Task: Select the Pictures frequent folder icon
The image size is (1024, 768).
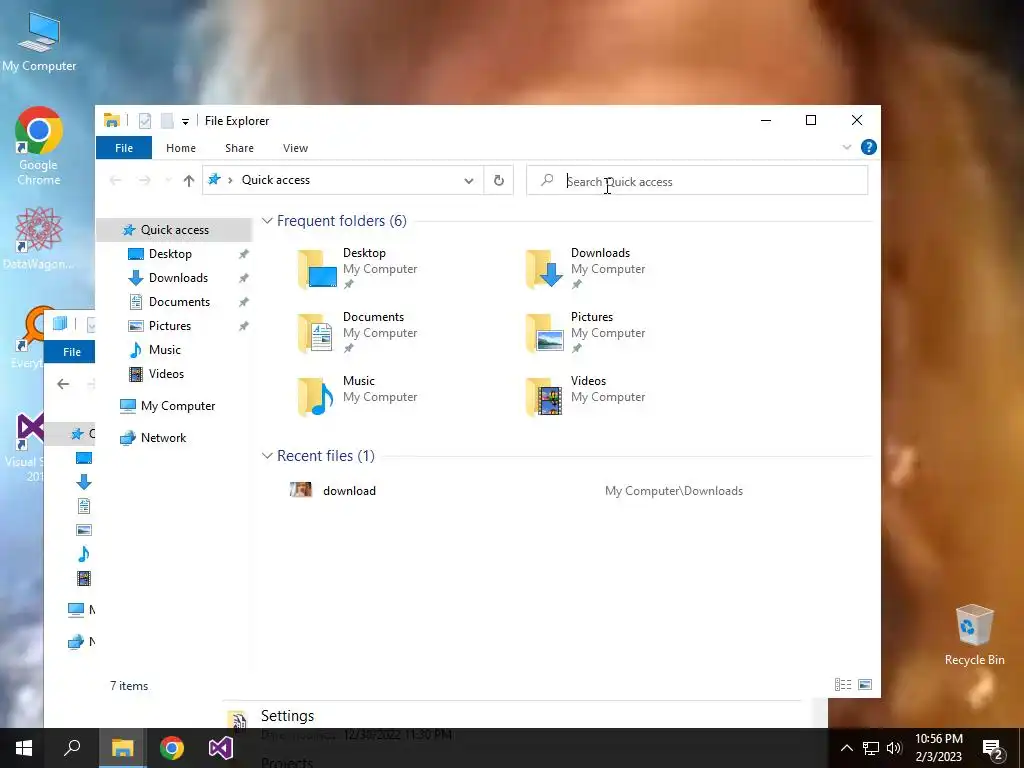Action: pos(545,333)
